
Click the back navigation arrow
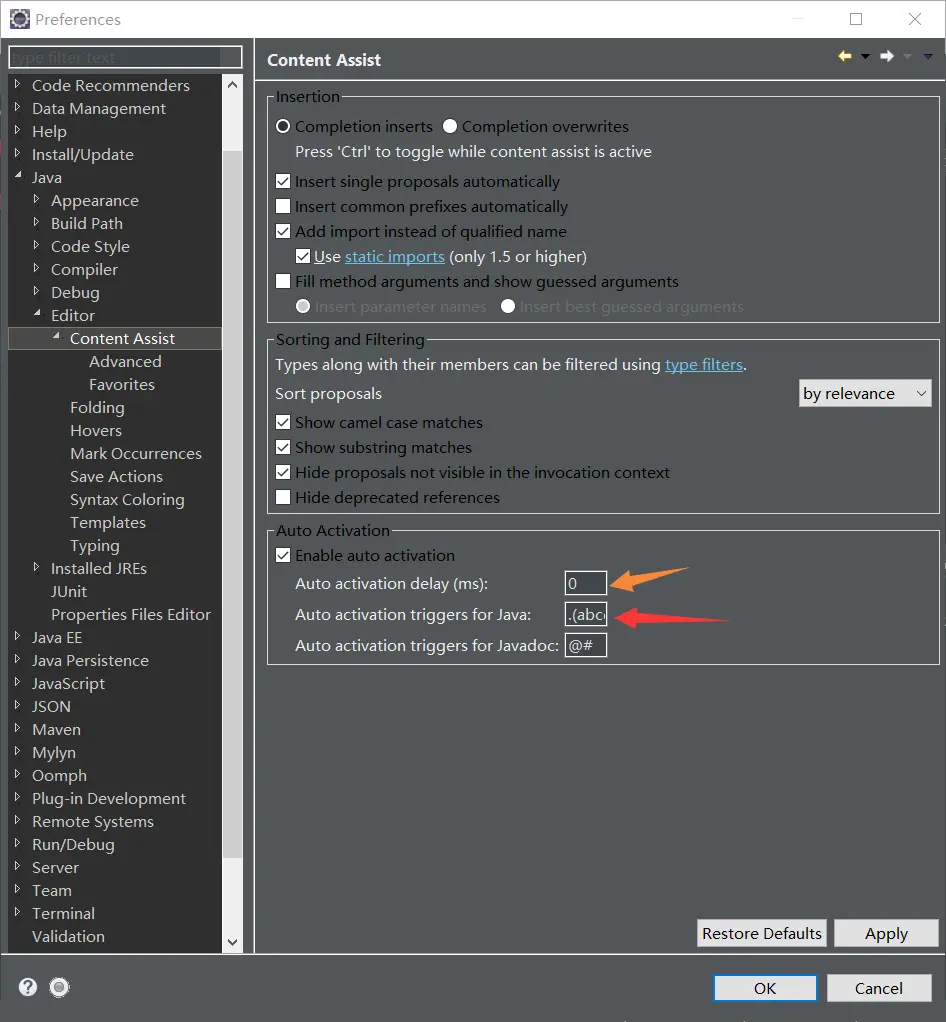pyautogui.click(x=845, y=56)
